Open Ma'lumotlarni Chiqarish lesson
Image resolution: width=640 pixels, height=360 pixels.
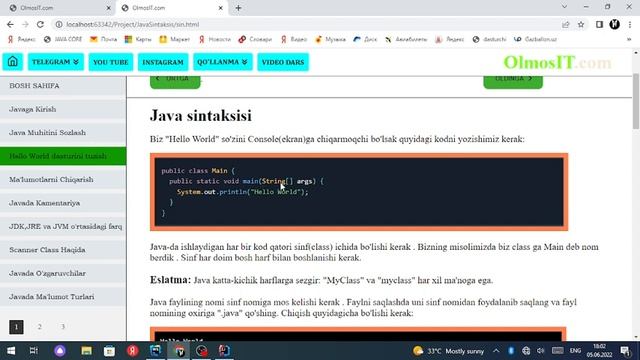(x=63, y=180)
